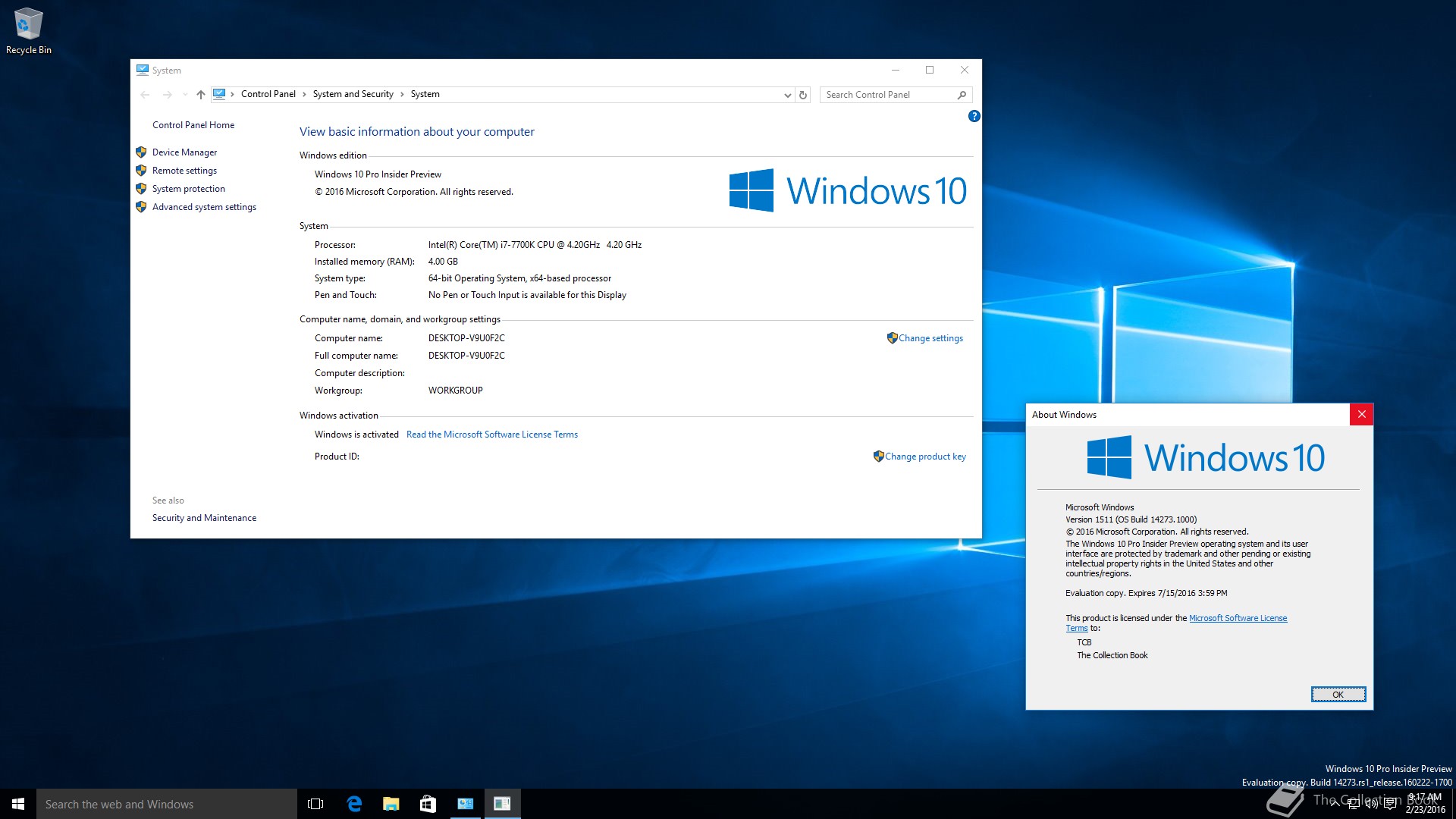Open Advanced system settings
Viewport: 1456px width, 819px height.
[x=204, y=207]
